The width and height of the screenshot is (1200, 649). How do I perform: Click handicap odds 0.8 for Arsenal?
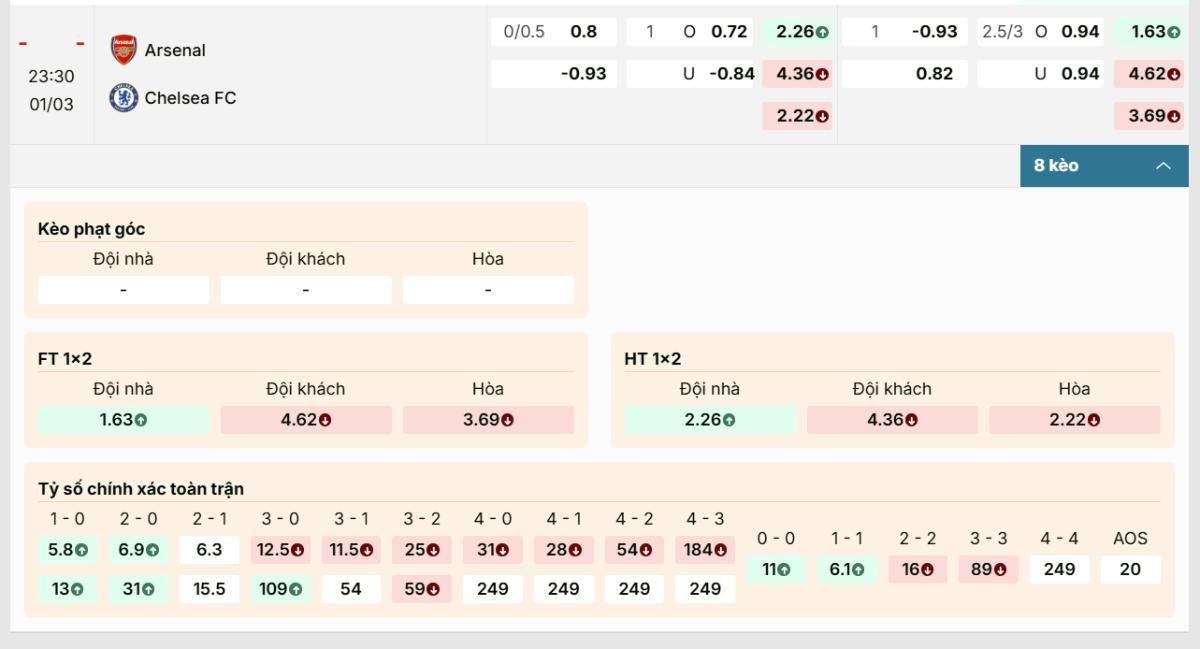click(584, 32)
